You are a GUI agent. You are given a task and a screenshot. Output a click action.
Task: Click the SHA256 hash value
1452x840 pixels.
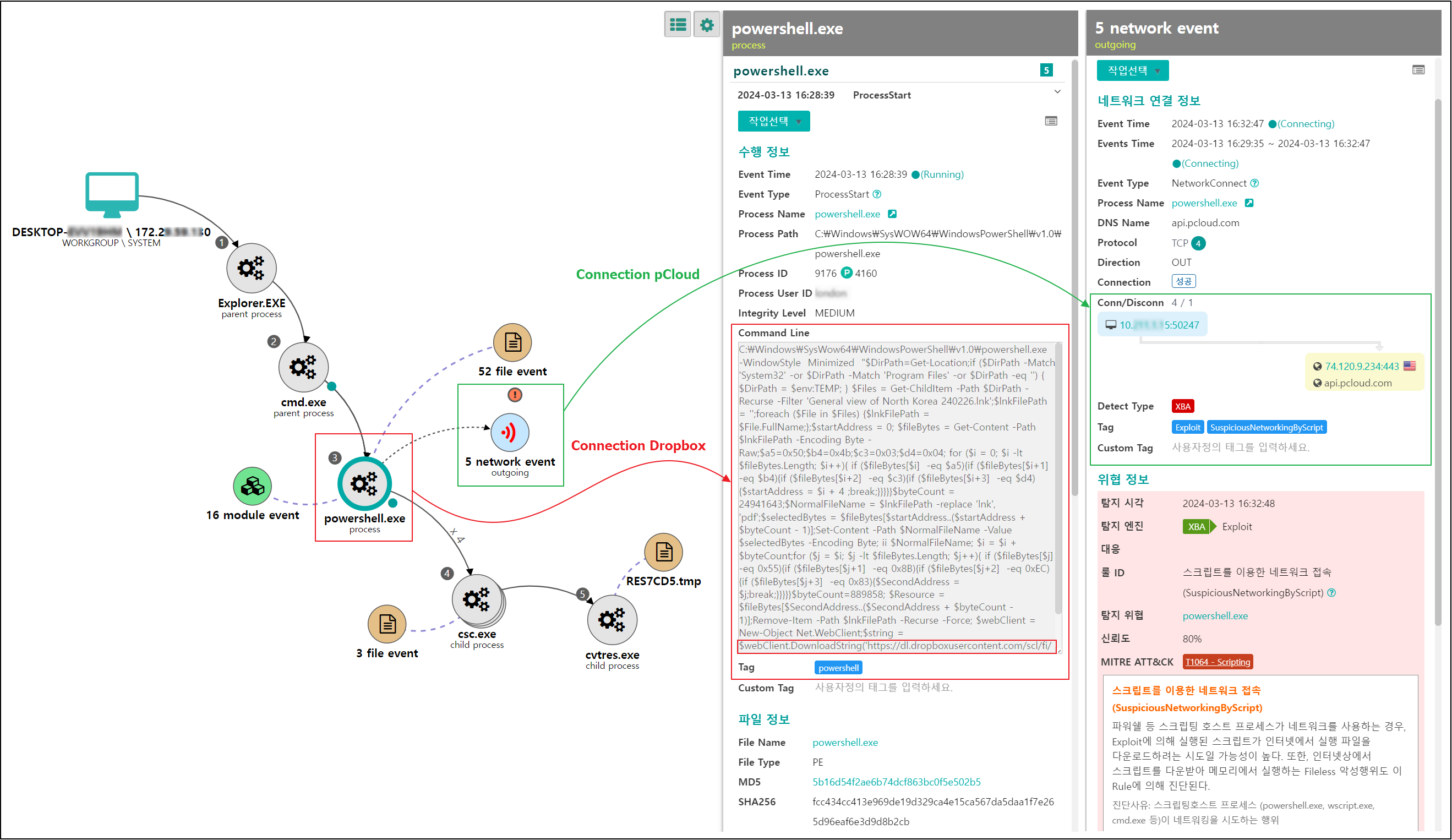(933, 811)
